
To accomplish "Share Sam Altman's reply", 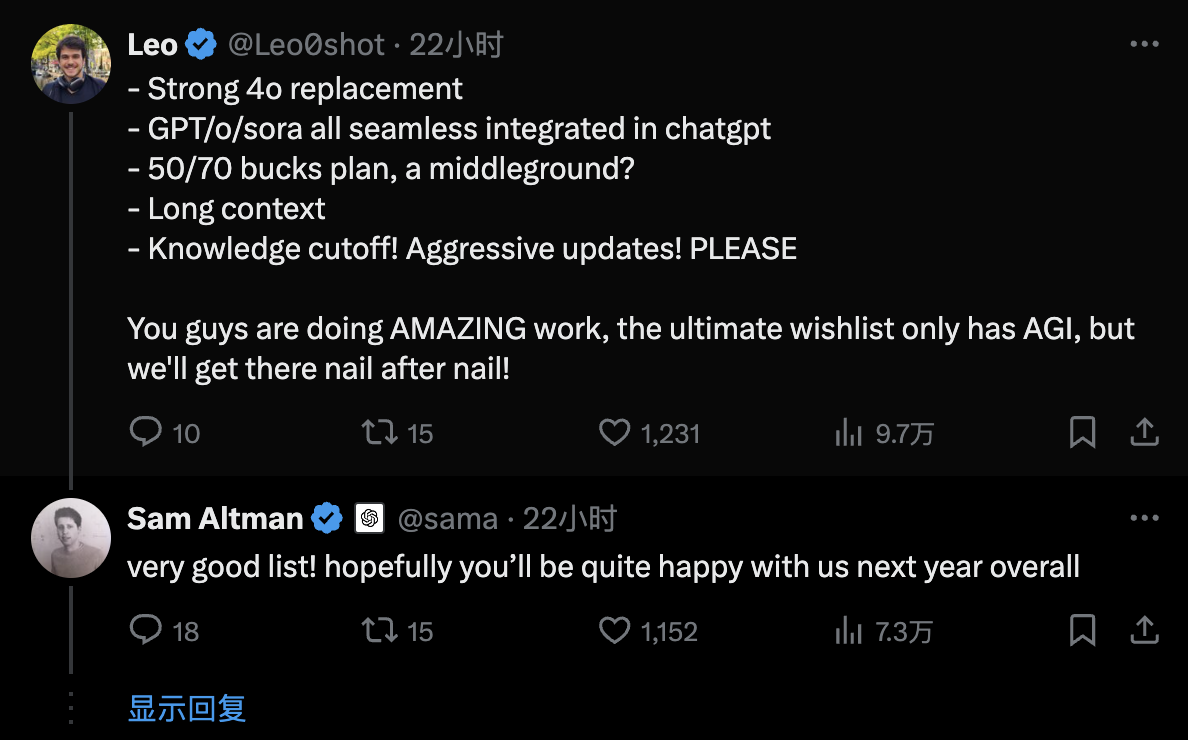I will (1144, 629).
